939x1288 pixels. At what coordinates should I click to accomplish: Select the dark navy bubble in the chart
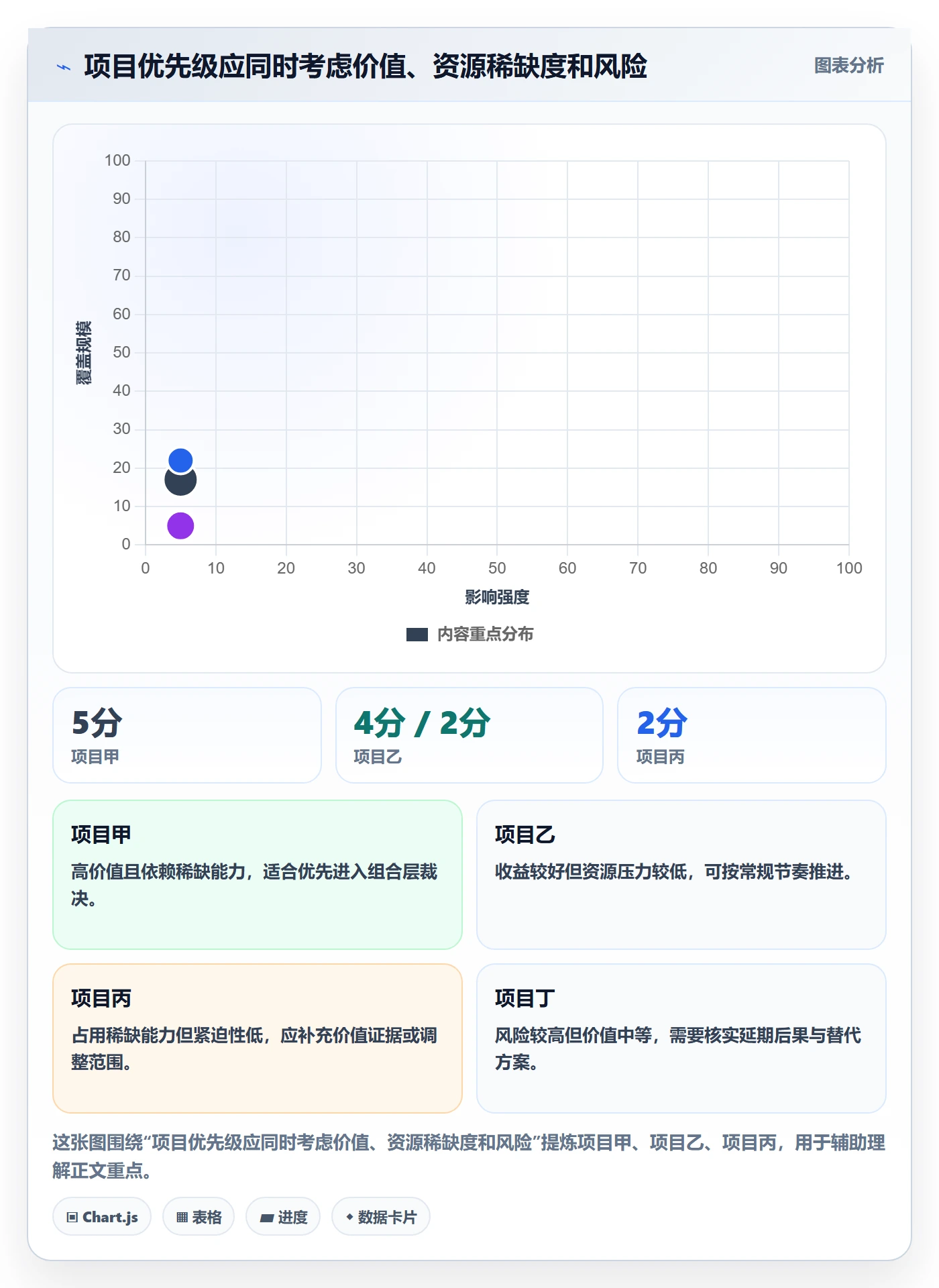click(180, 480)
